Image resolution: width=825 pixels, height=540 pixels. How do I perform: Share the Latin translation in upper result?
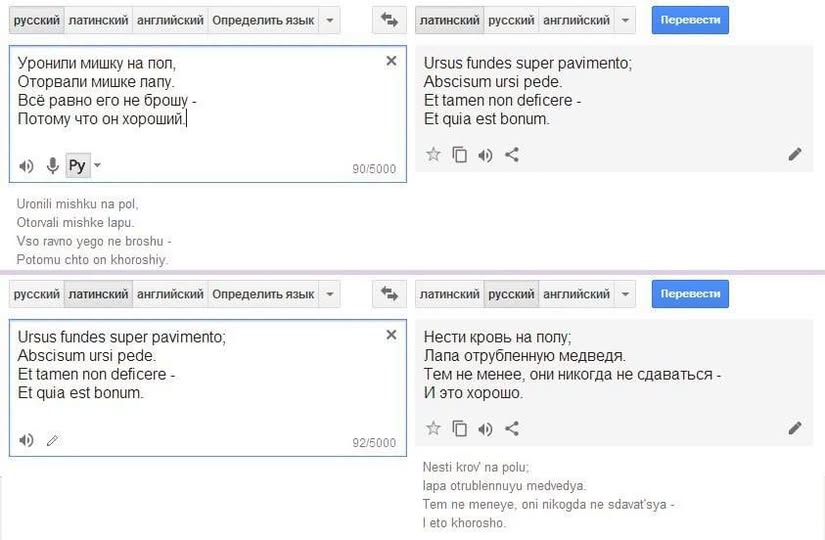tap(512, 154)
